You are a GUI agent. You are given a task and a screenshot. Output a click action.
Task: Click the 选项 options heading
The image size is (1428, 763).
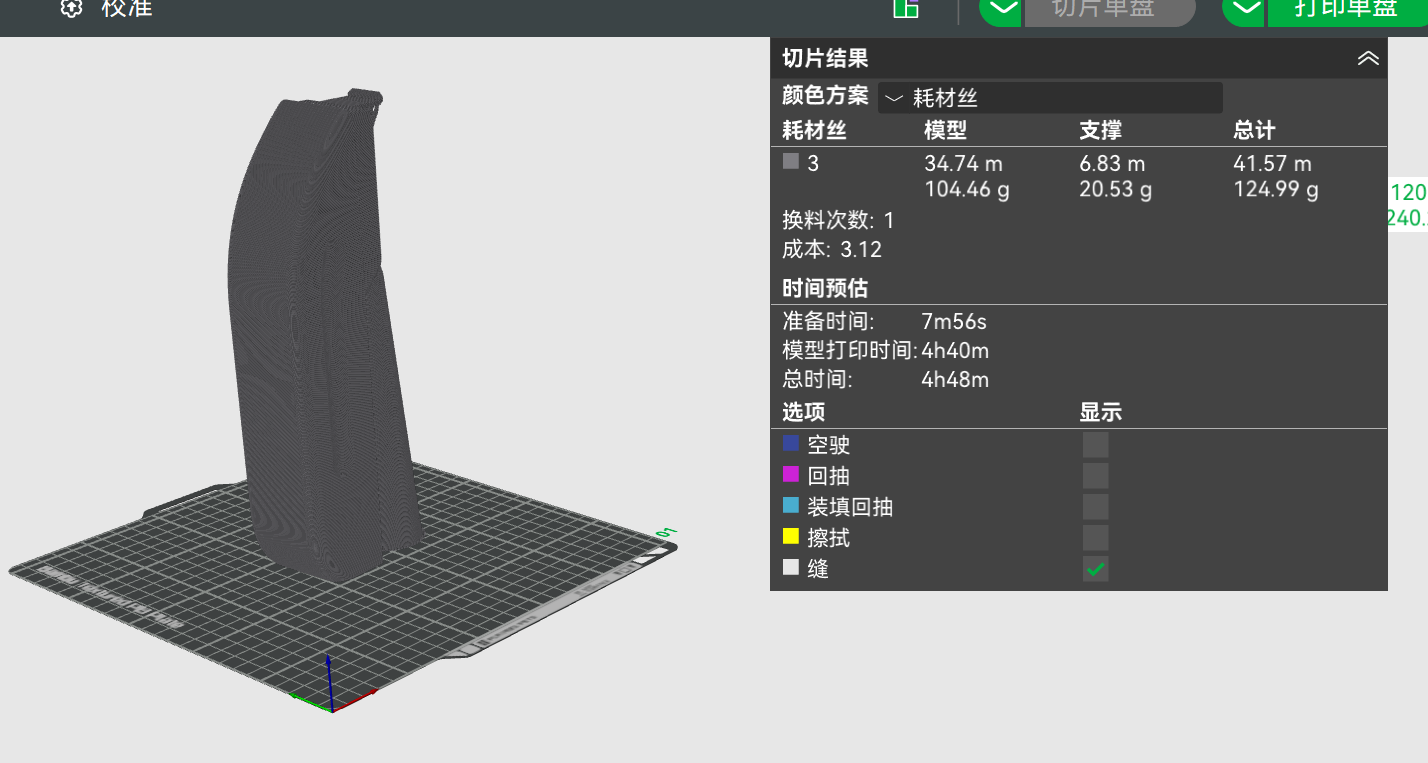click(x=803, y=413)
